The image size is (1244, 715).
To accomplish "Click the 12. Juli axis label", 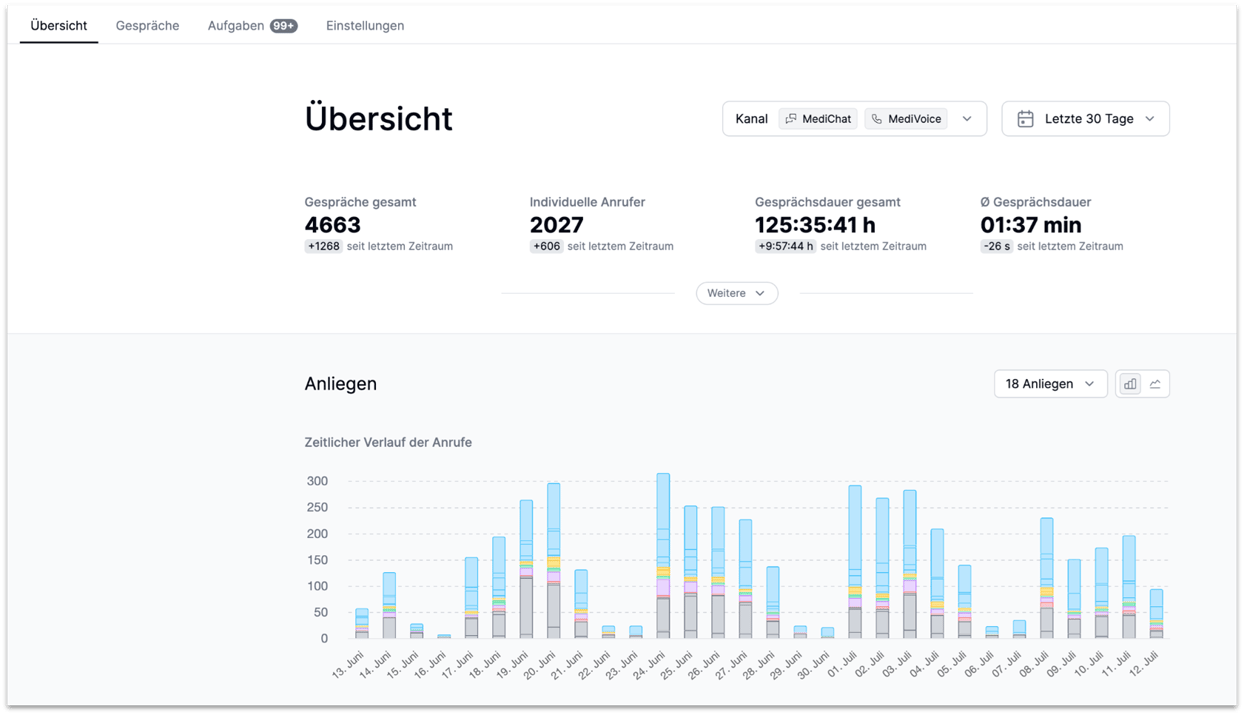I will pyautogui.click(x=1144, y=664).
